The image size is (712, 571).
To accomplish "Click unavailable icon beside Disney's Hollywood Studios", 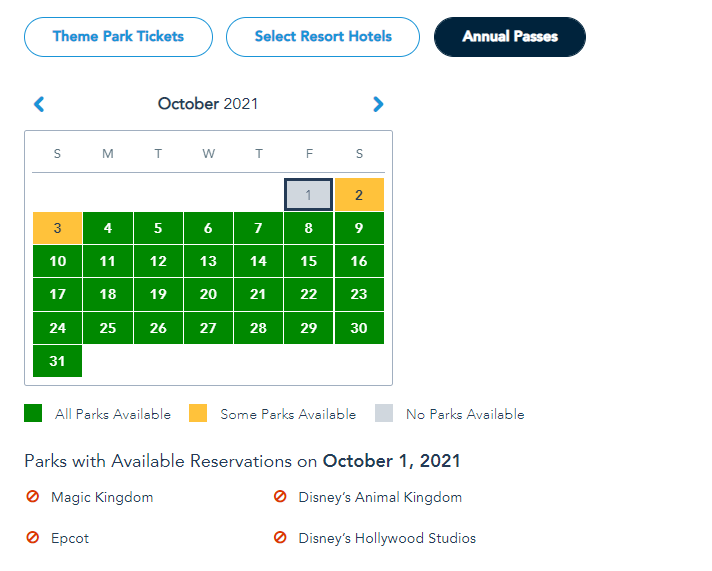I will point(280,538).
